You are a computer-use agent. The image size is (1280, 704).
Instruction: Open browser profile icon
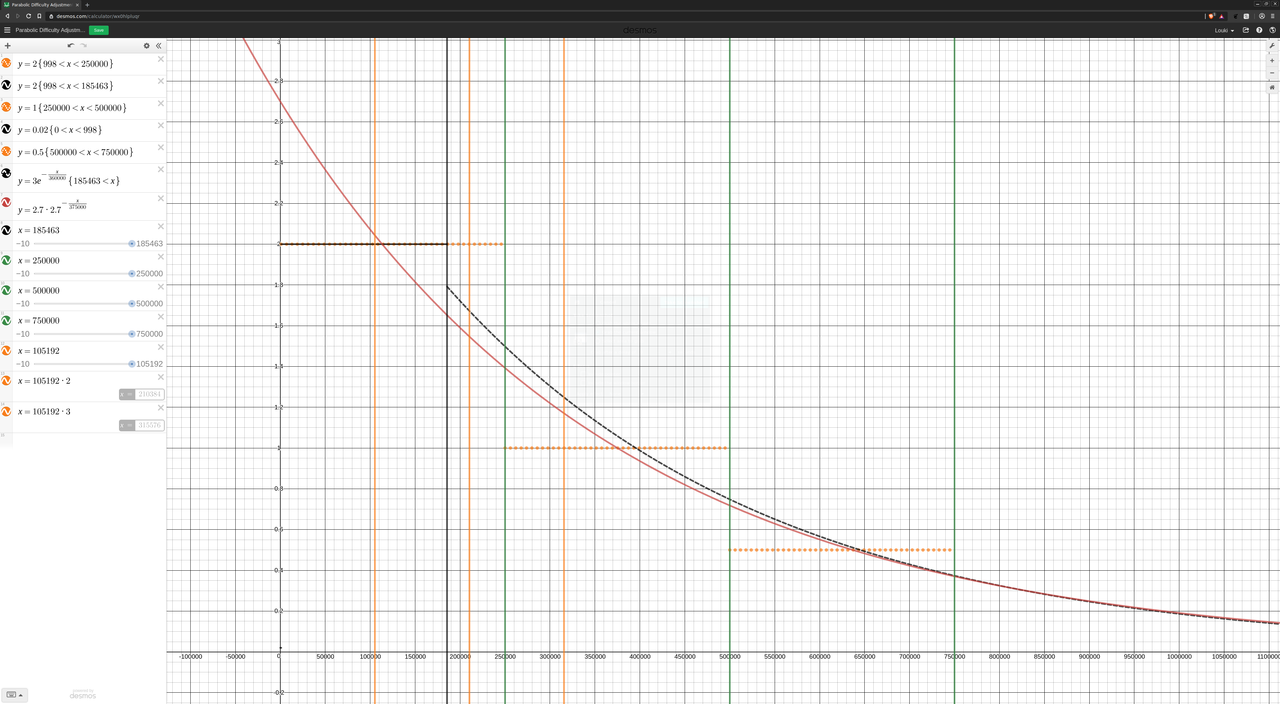pyautogui.click(x=1262, y=16)
